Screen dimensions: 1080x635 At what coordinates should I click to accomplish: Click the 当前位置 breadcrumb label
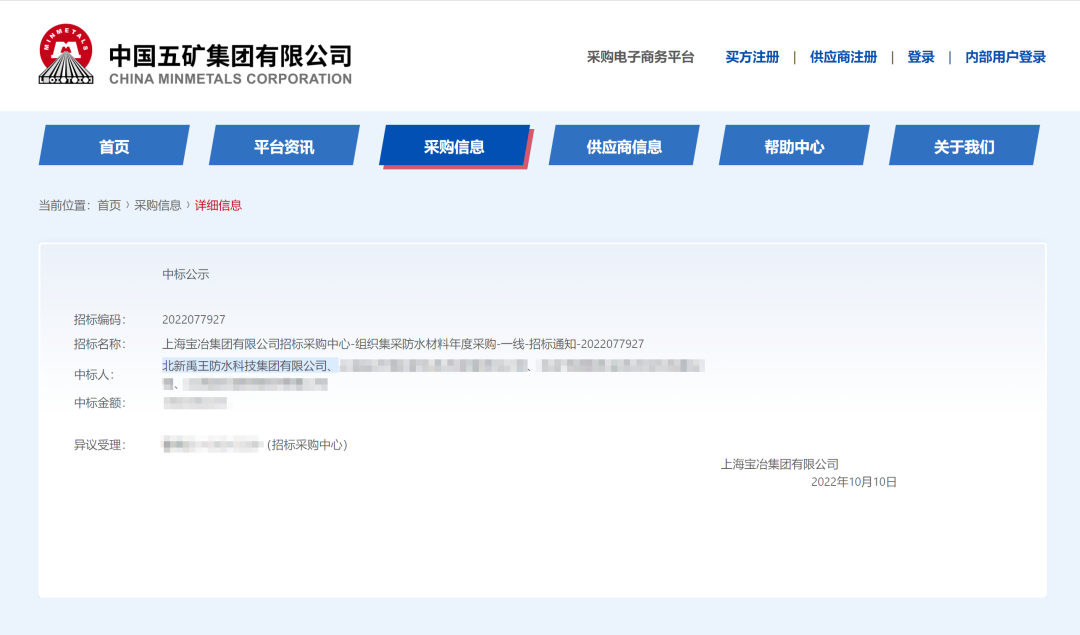click(x=65, y=205)
